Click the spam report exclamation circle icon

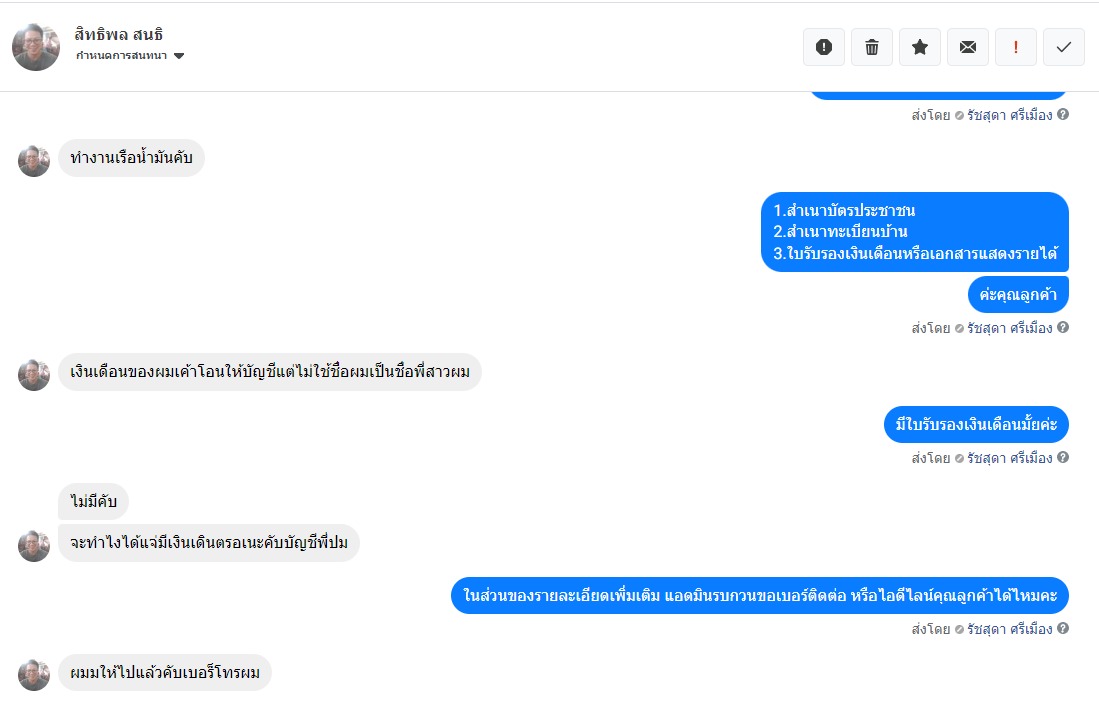pos(824,47)
